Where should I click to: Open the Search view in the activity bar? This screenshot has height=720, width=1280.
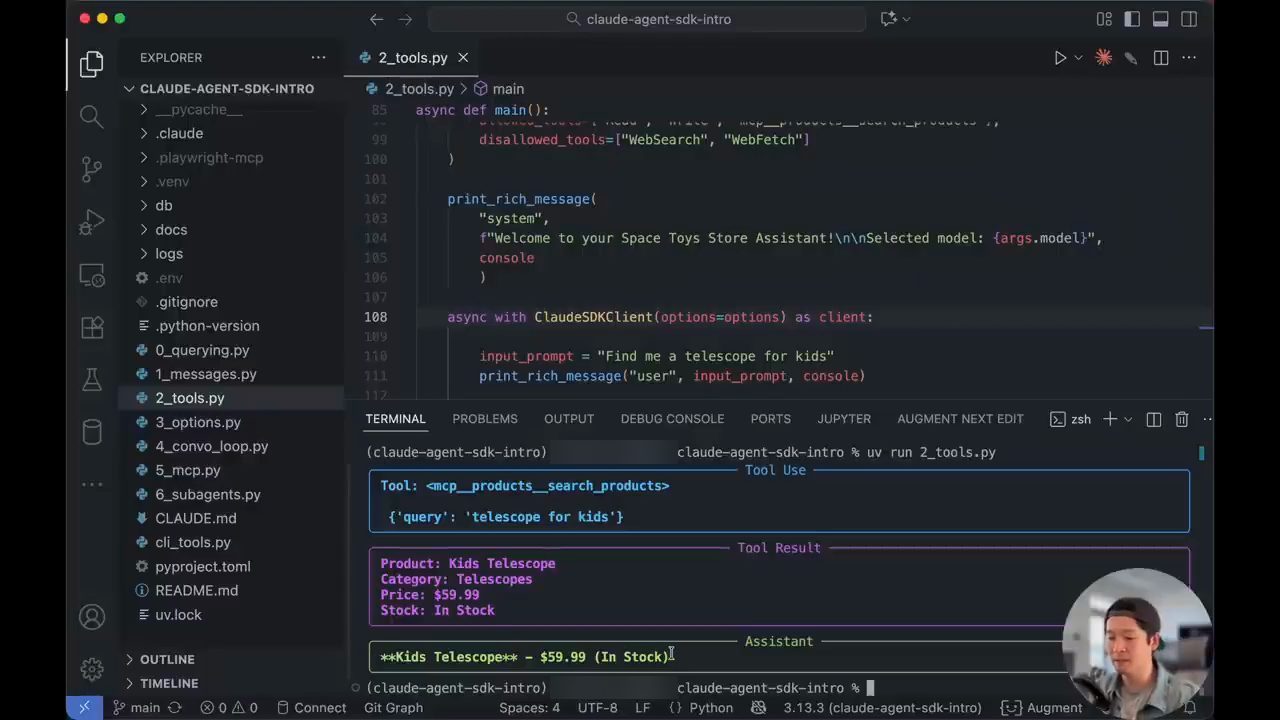click(92, 116)
